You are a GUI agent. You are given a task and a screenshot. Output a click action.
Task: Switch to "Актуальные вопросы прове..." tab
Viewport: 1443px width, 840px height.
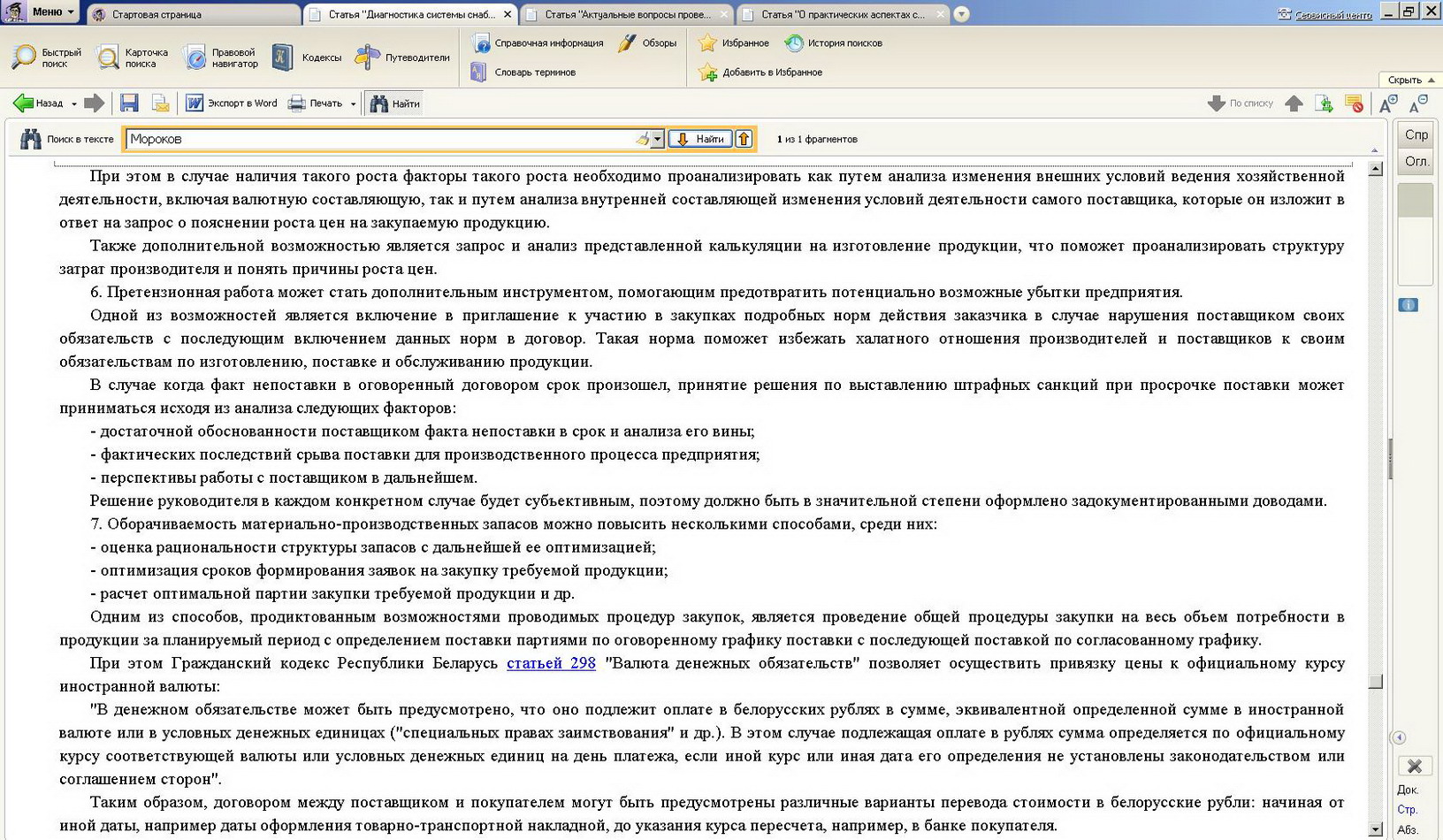coord(627,14)
